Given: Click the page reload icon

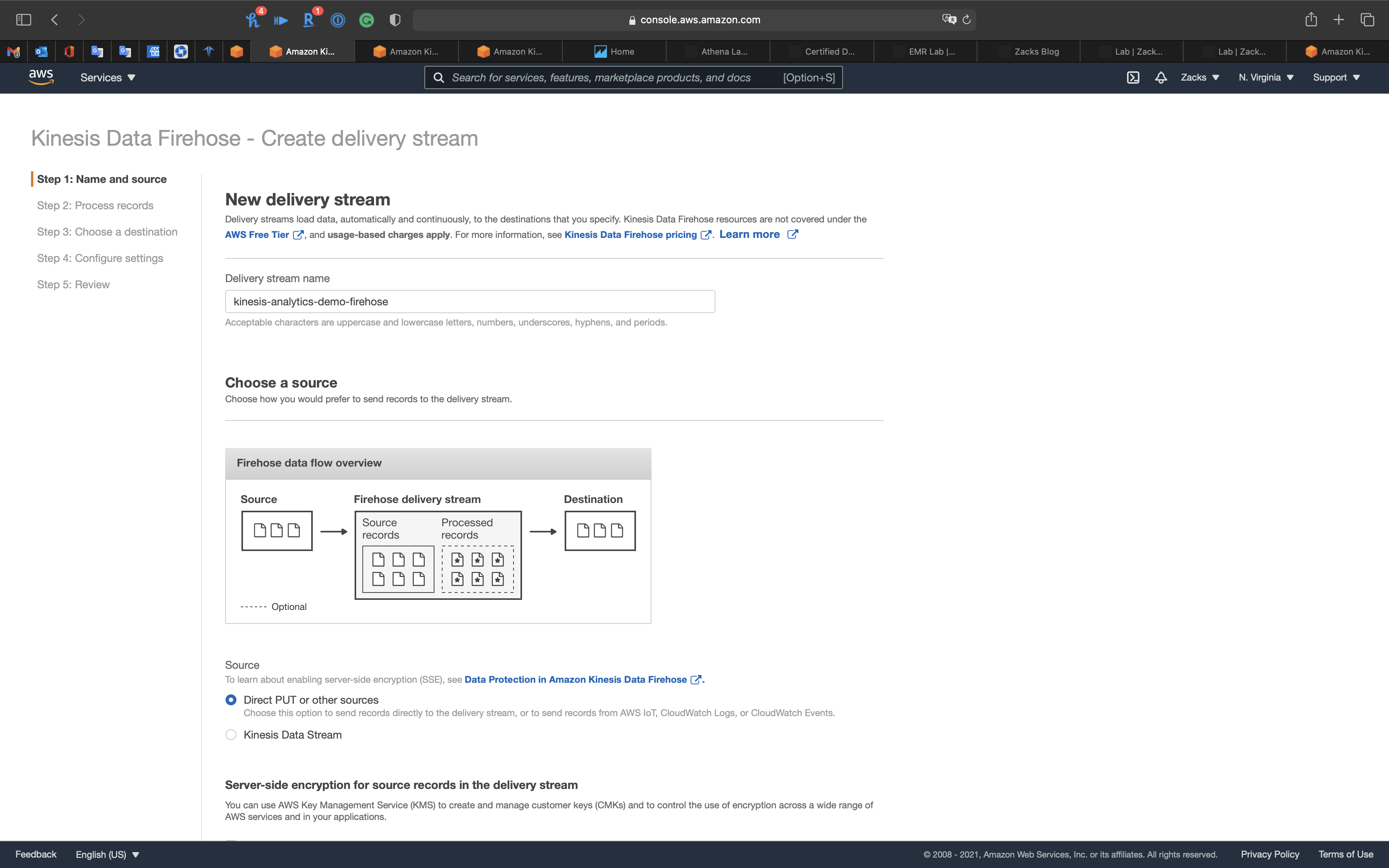Looking at the screenshot, I should pos(967,19).
